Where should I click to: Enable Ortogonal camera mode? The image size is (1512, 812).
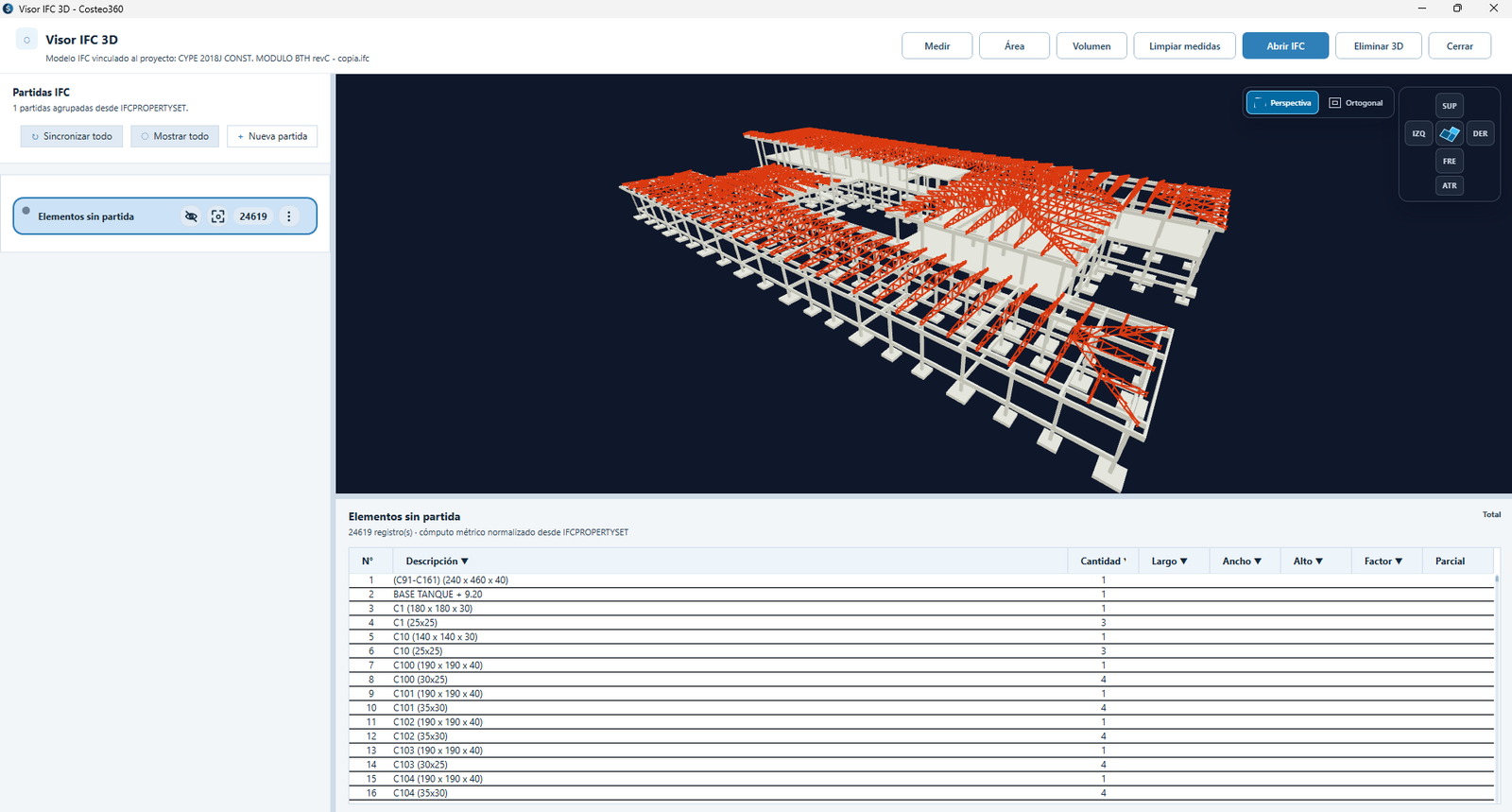click(x=1356, y=103)
